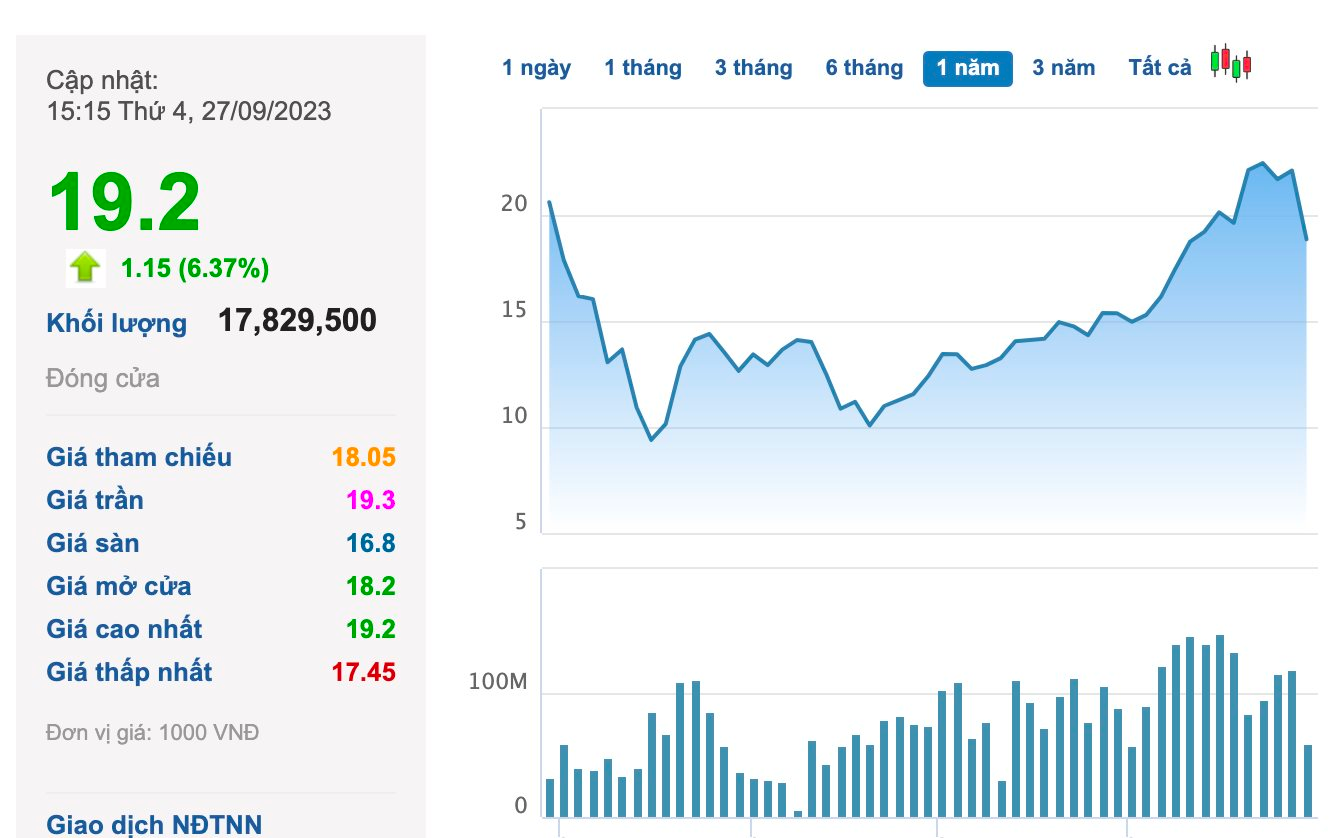
Task: Open the 'Giao dịch NĐTNN' section heading
Action: click(x=154, y=824)
